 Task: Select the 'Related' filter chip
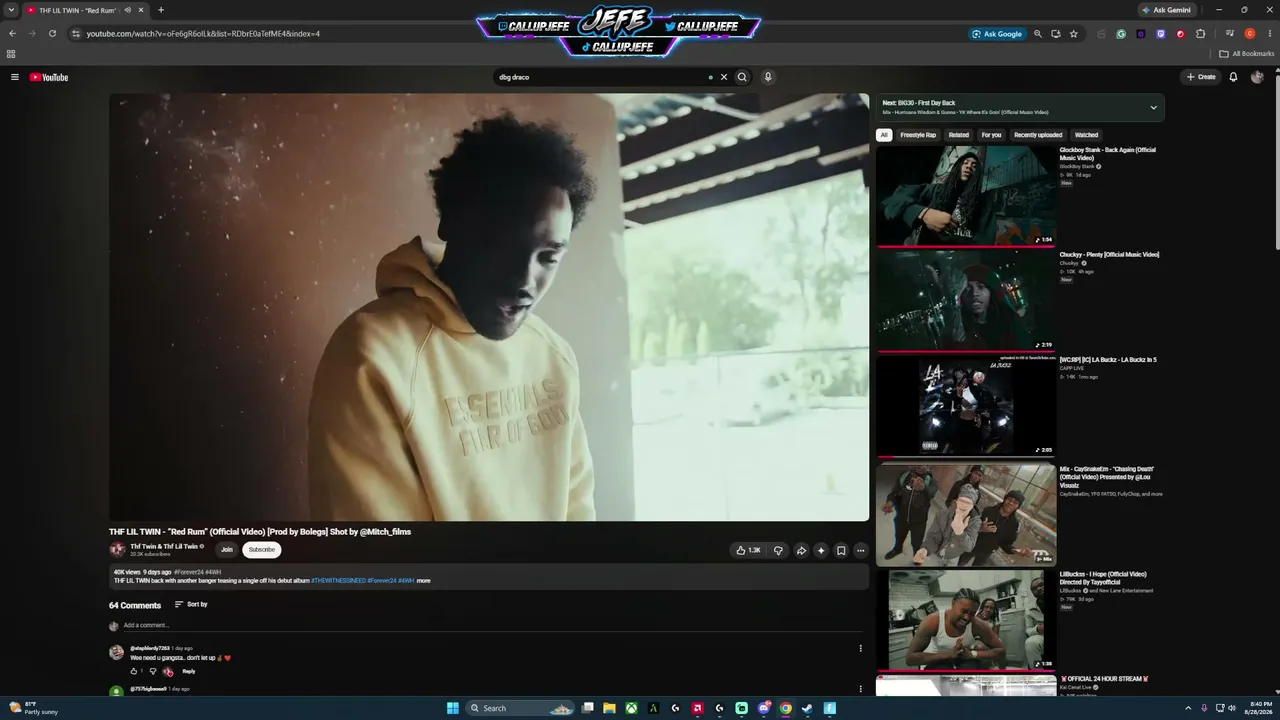click(958, 135)
